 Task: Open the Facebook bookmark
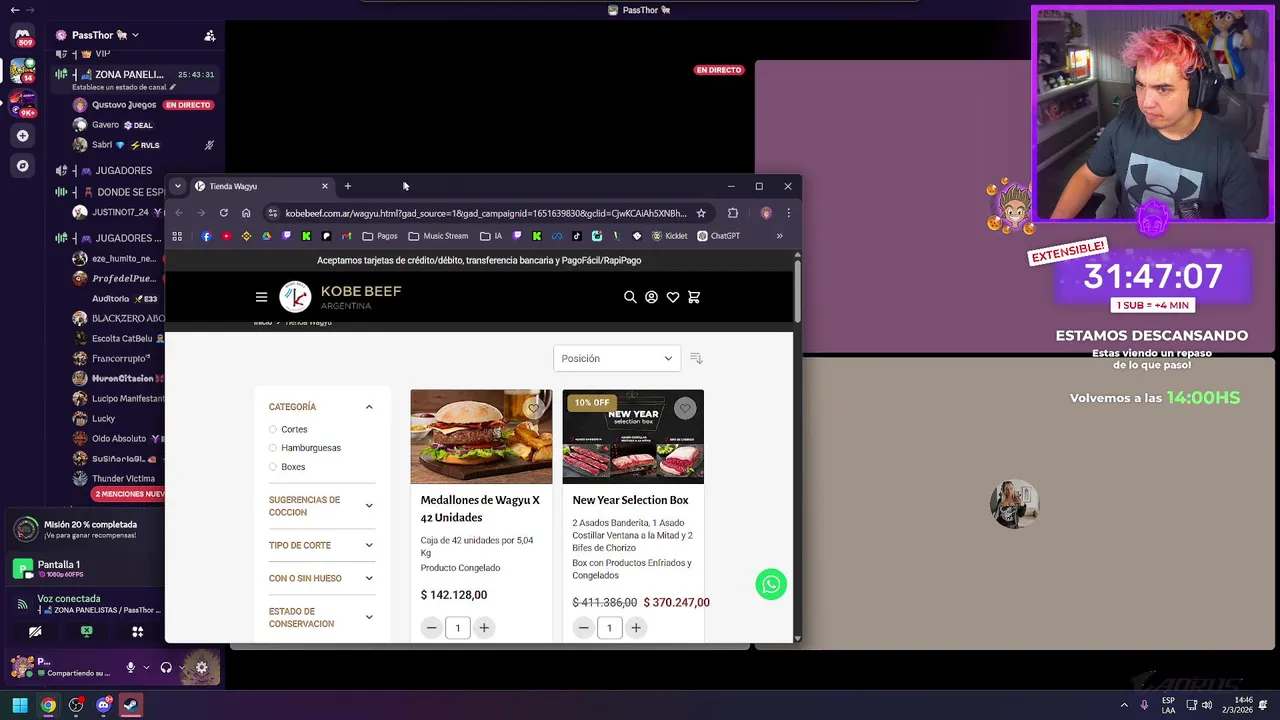[206, 236]
